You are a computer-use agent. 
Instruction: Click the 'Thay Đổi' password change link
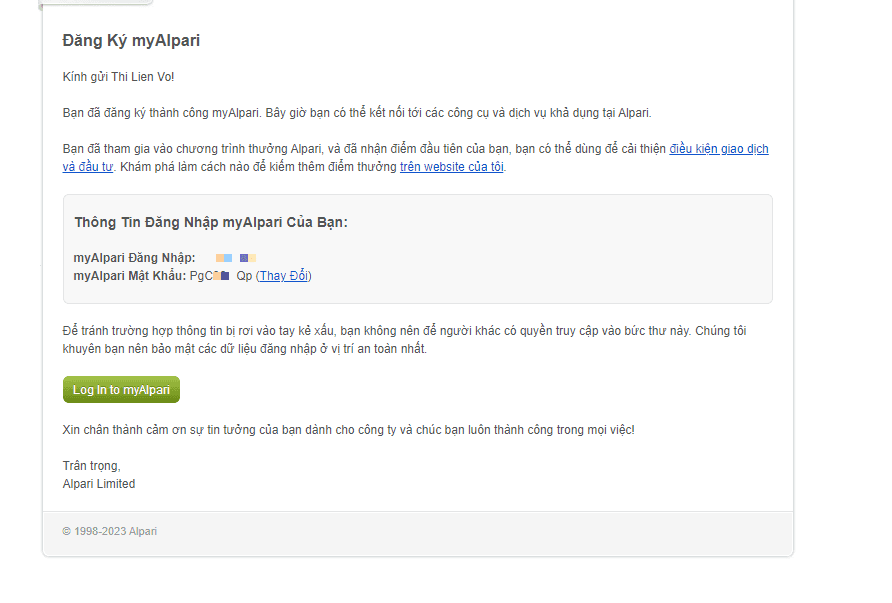tap(283, 276)
